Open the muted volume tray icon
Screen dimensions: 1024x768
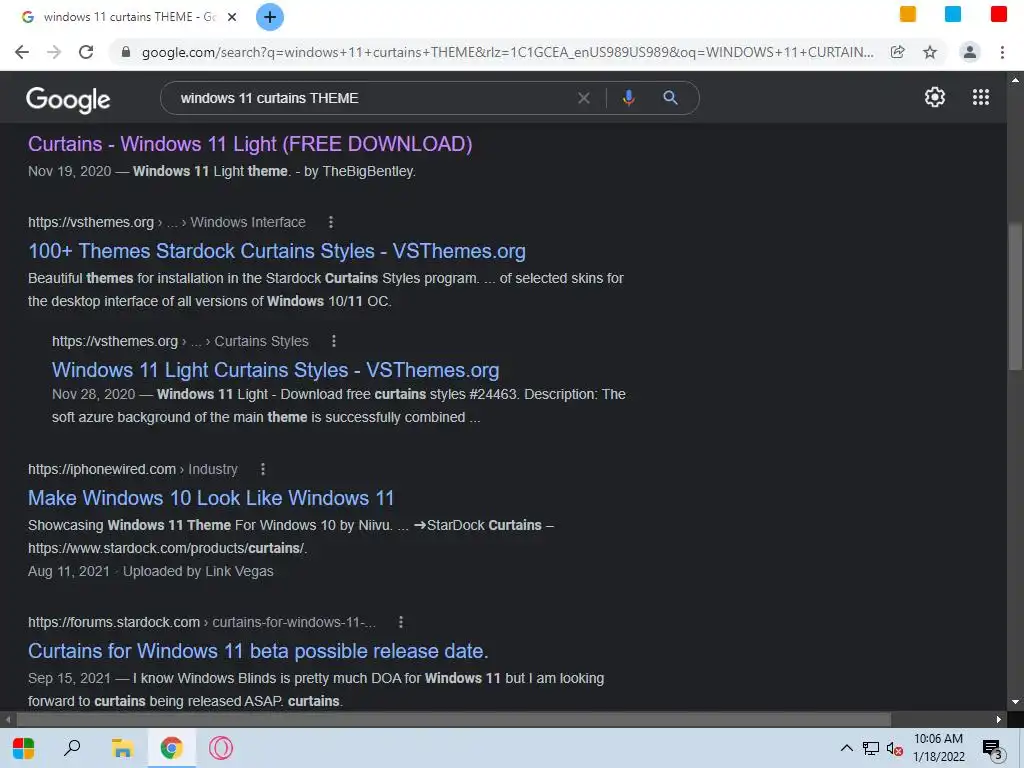tap(894, 748)
